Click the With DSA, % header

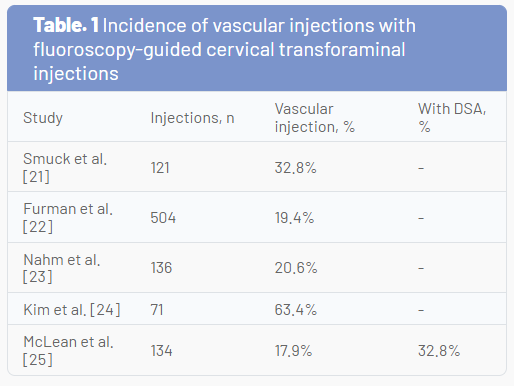tap(452, 118)
